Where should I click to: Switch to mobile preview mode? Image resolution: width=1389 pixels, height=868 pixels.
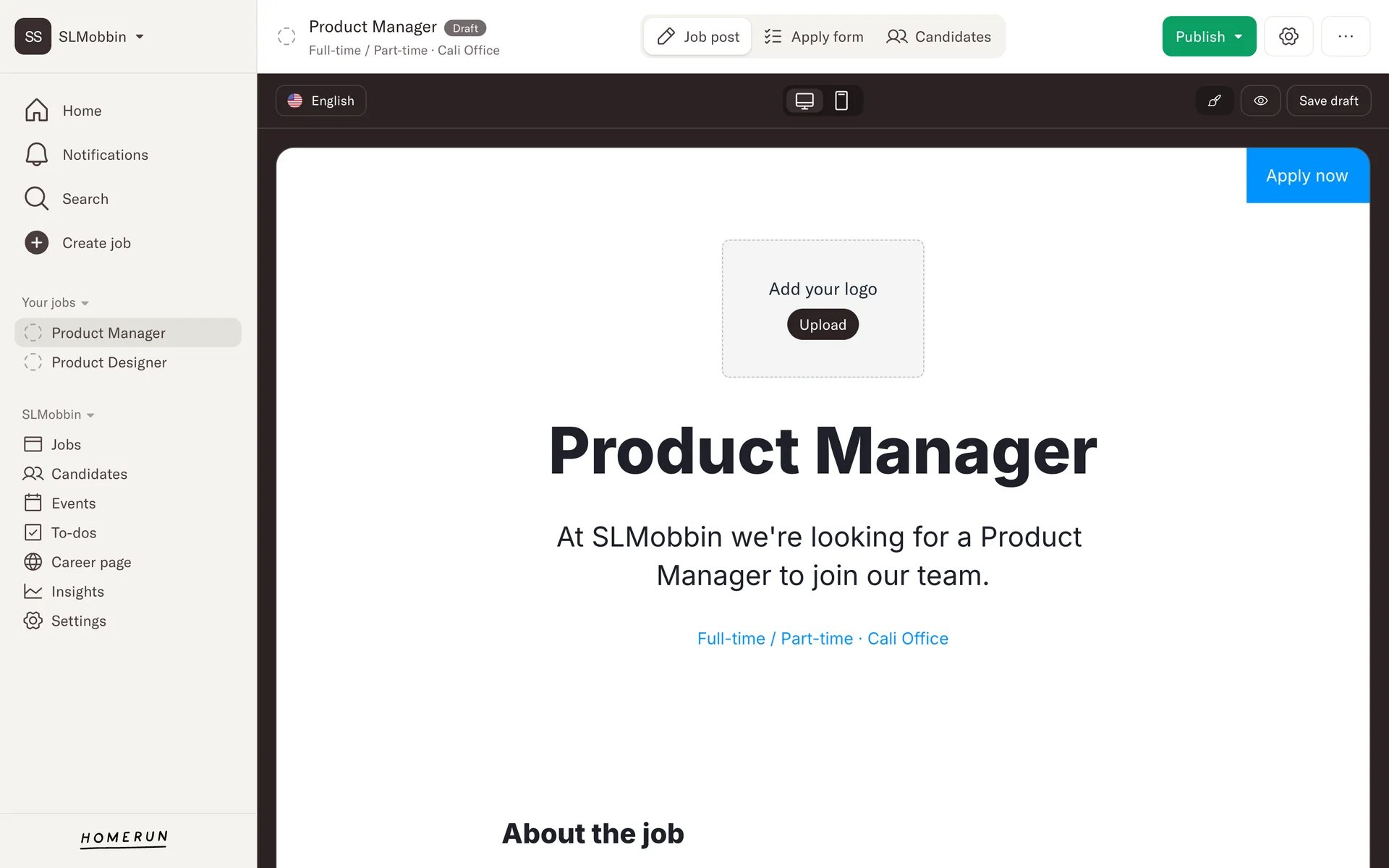click(x=841, y=101)
